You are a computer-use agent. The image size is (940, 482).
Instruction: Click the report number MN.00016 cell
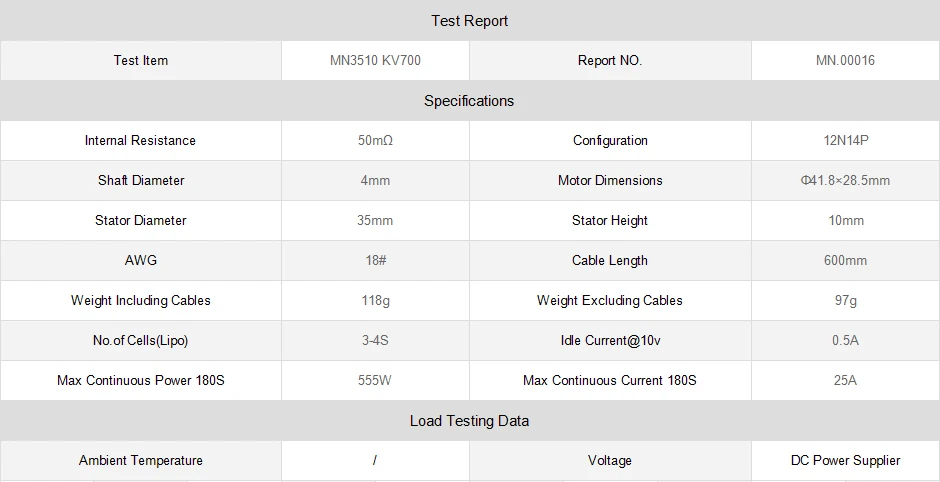click(x=845, y=61)
